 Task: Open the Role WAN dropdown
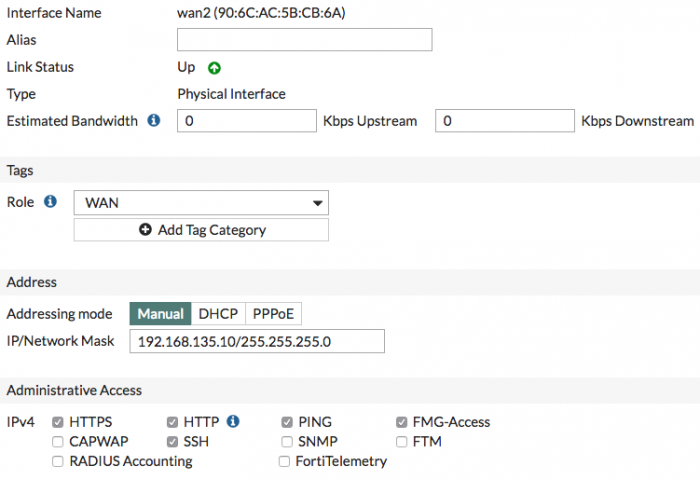pos(201,203)
